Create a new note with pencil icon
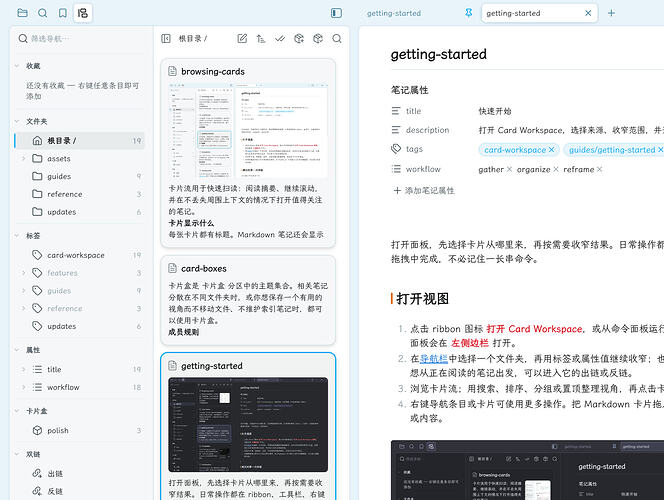Viewport: 664px width, 500px height. (x=242, y=39)
